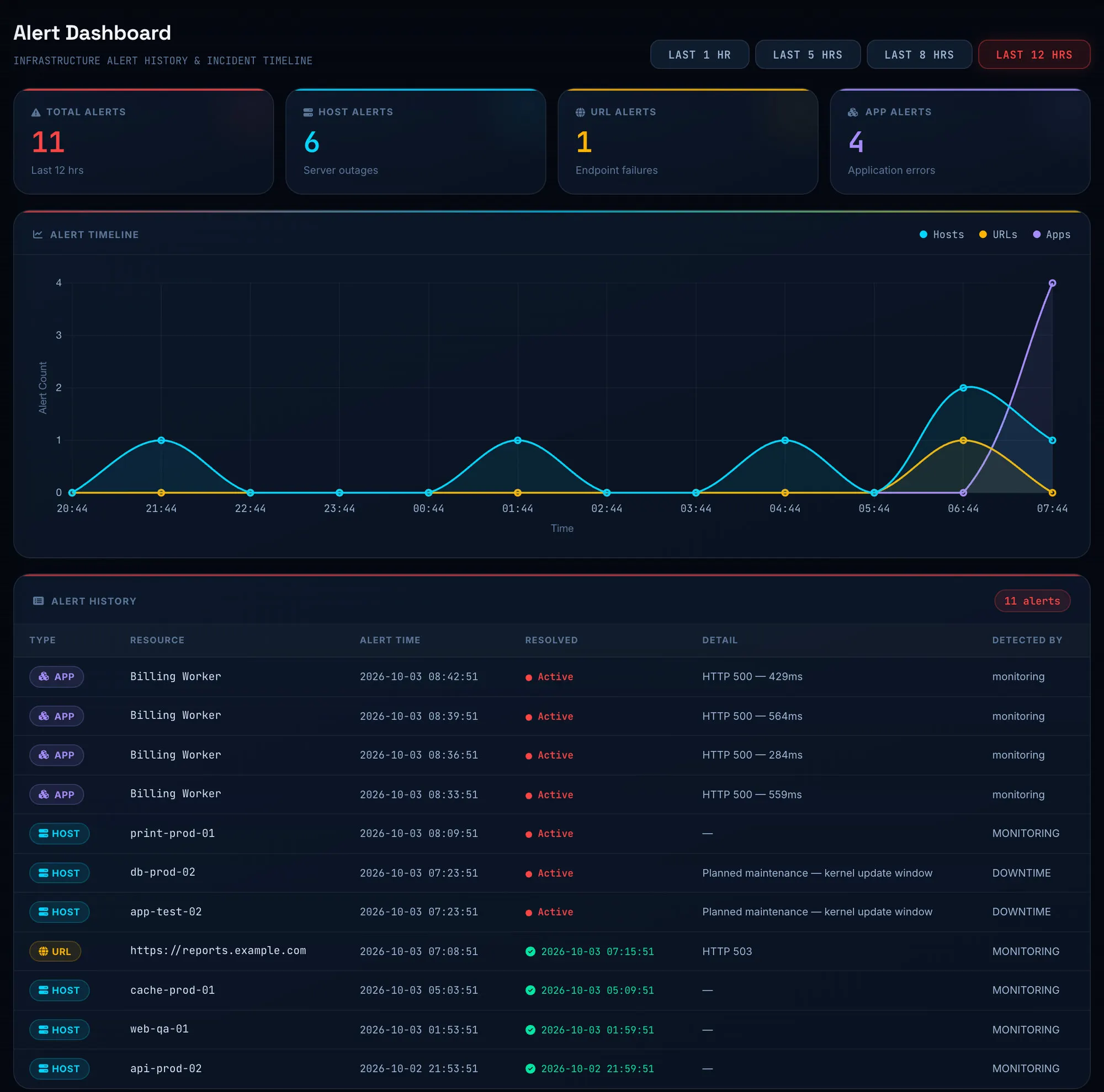This screenshot has height=1092, width=1104.
Task: Click Active status for print-prod-01
Action: point(549,834)
